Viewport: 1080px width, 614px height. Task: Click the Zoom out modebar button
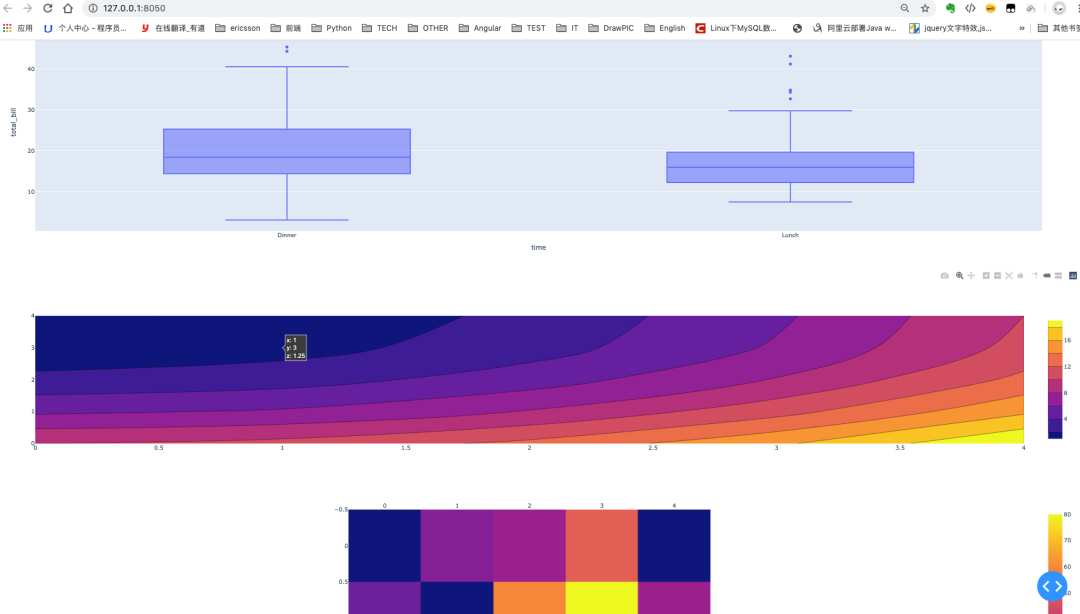[997, 276]
